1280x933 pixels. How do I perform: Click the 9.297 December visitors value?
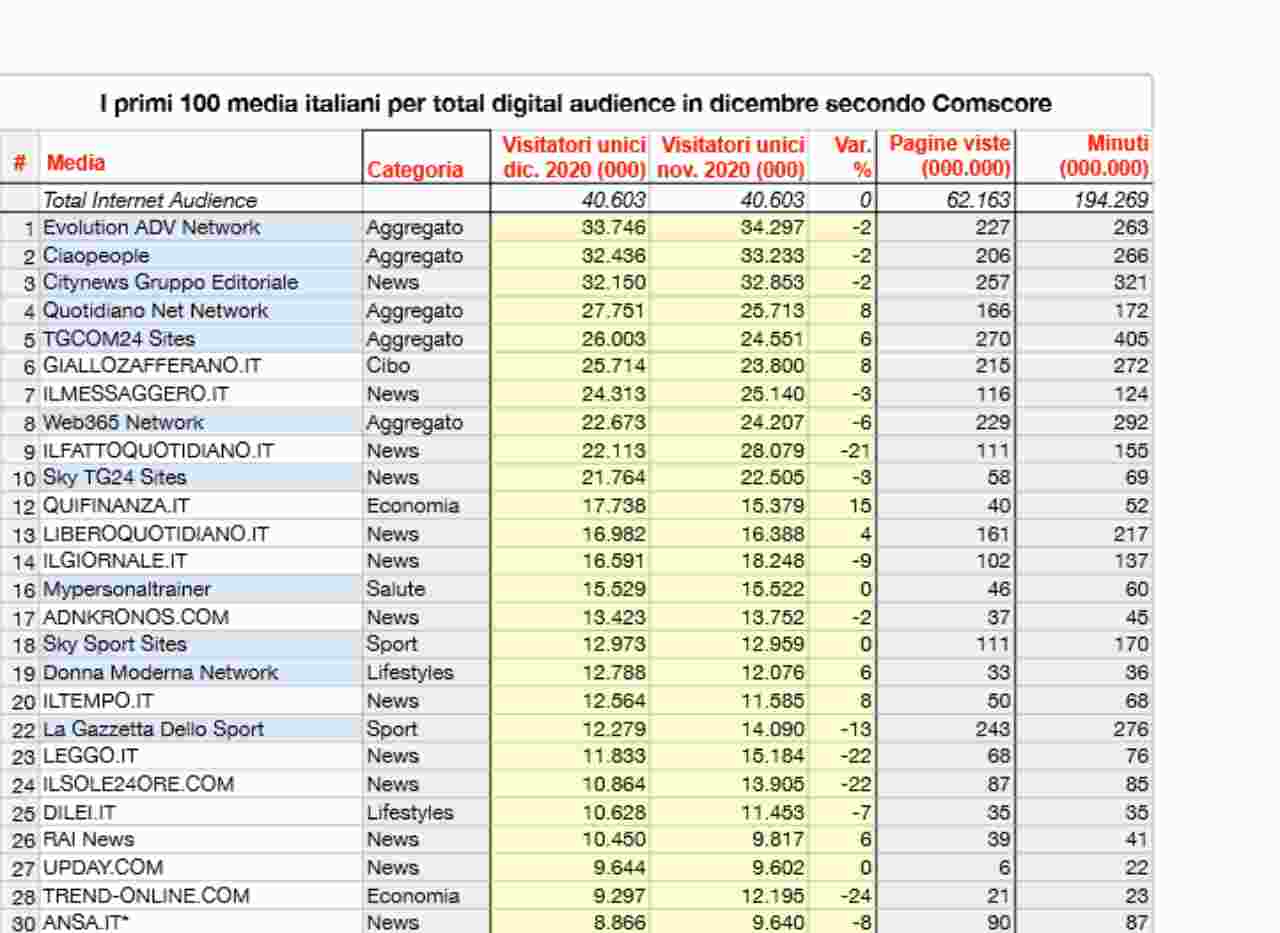(x=620, y=895)
